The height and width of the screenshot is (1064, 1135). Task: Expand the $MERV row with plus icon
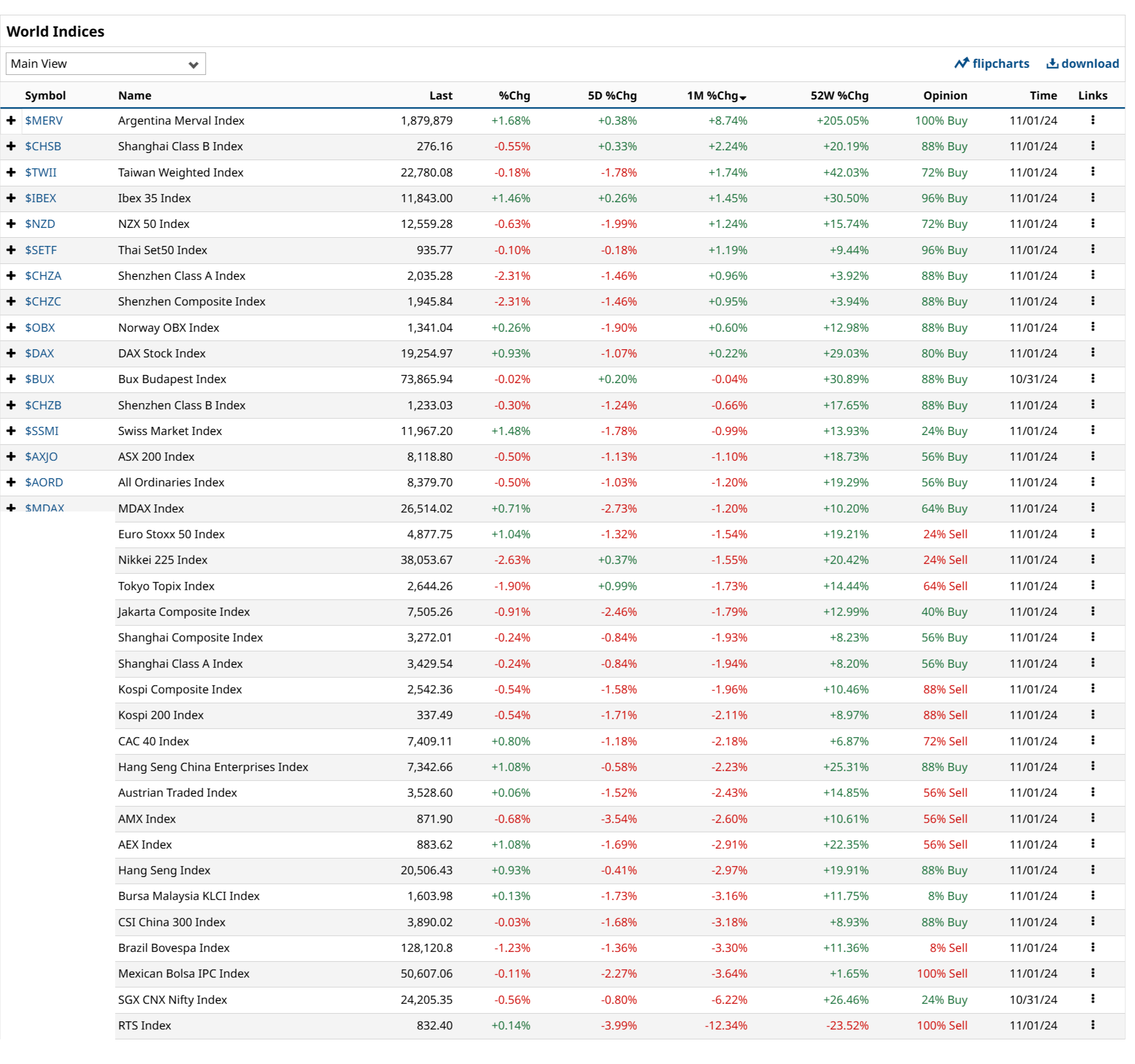tap(11, 120)
